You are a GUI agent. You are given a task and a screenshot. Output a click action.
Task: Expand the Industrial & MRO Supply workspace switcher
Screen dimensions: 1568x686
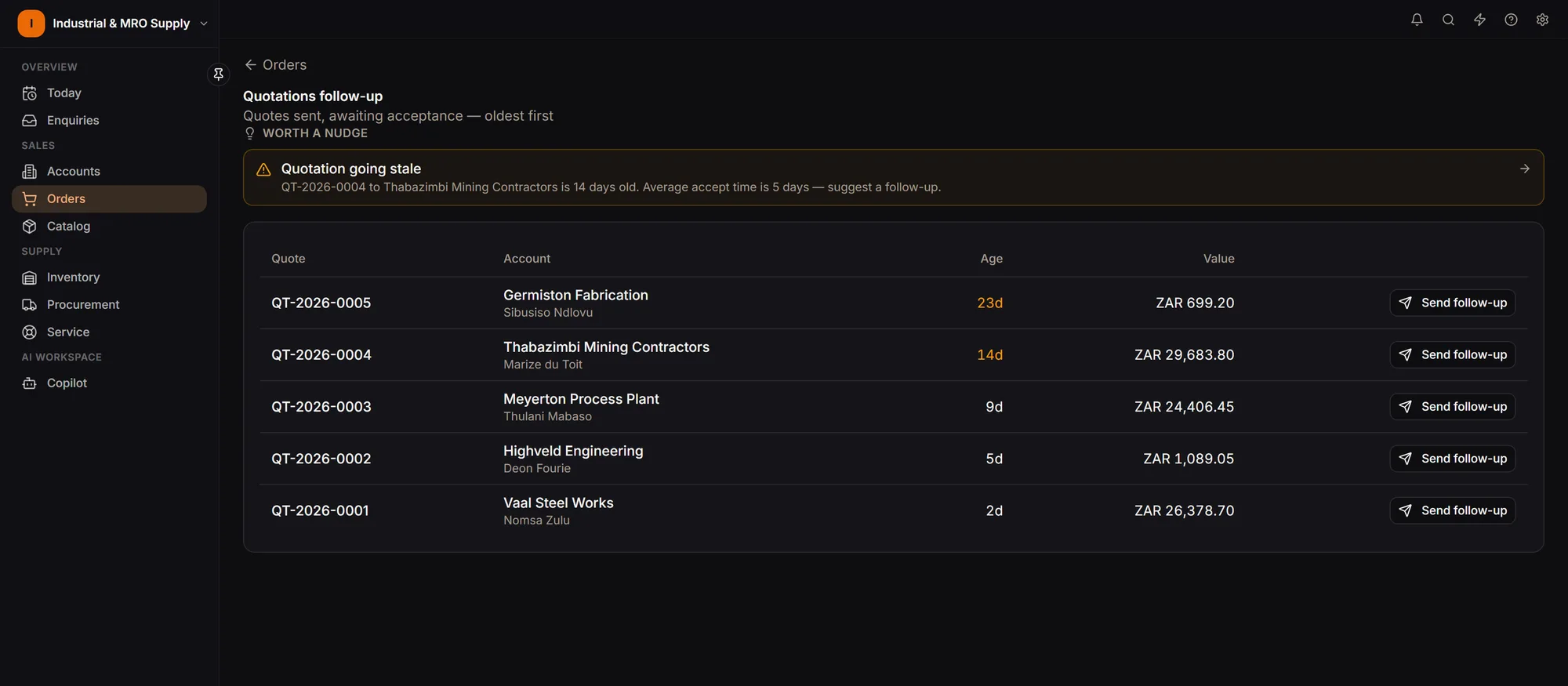[x=114, y=24]
